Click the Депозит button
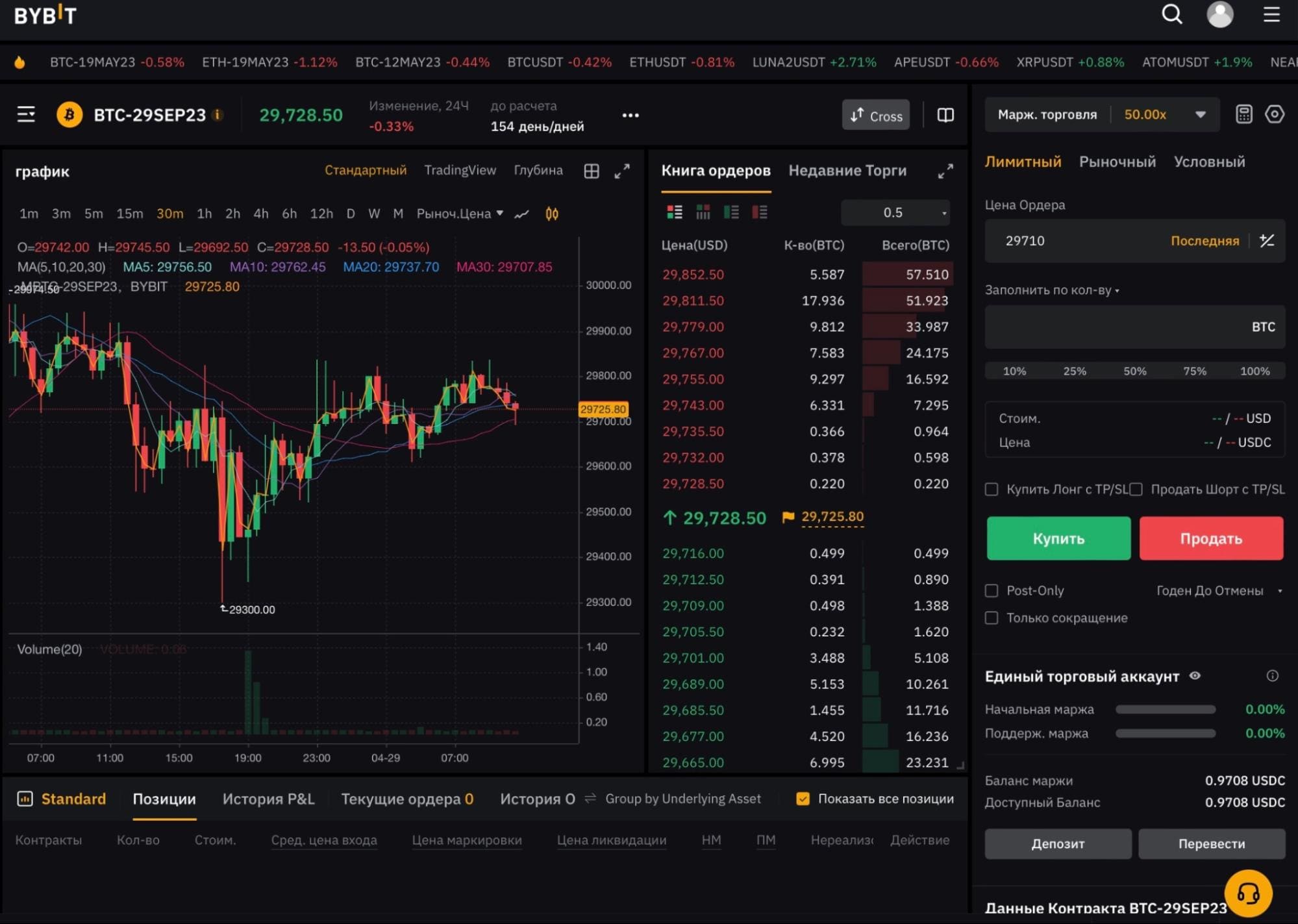The width and height of the screenshot is (1298, 924). click(1058, 843)
